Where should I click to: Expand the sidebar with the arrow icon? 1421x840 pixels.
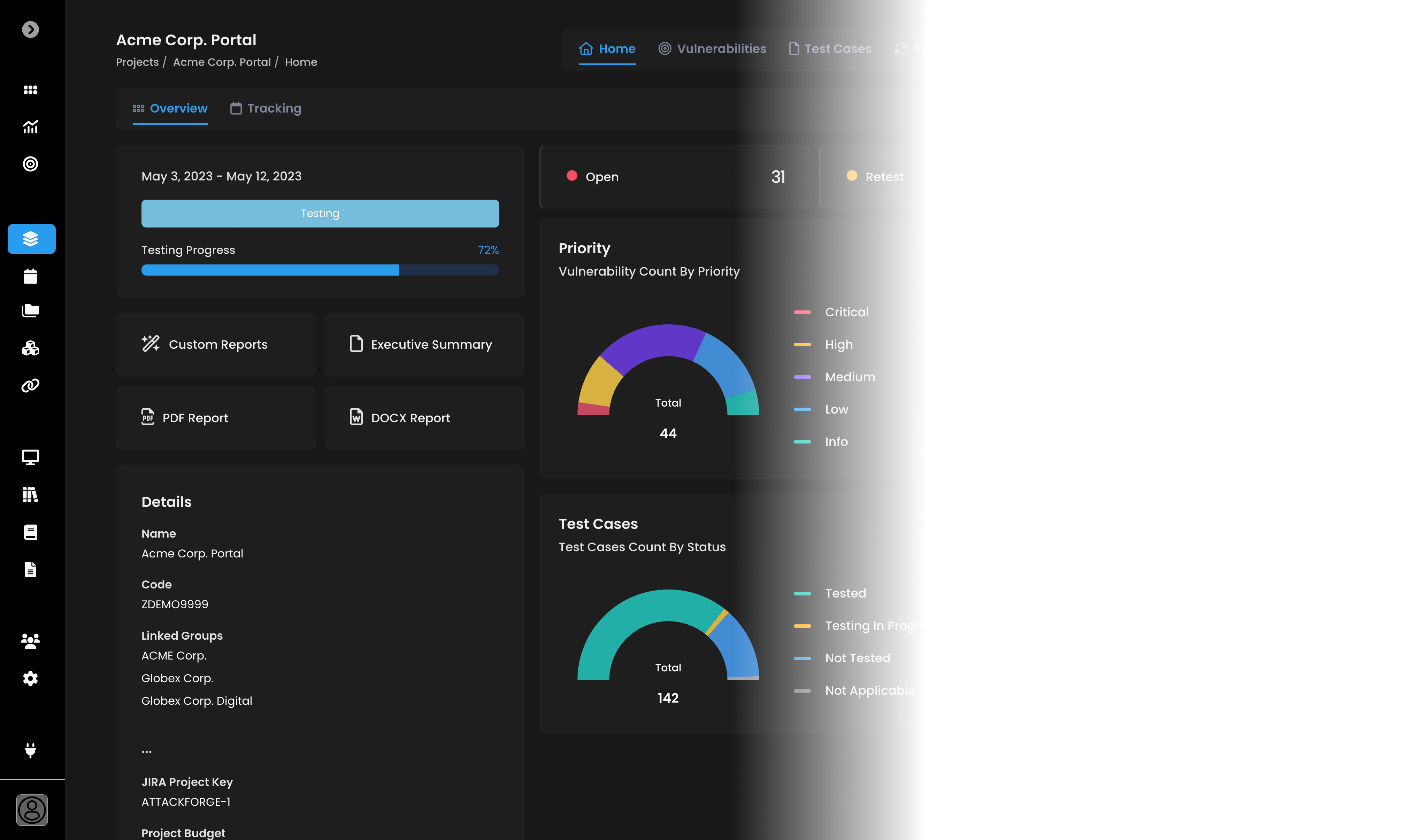[x=31, y=29]
